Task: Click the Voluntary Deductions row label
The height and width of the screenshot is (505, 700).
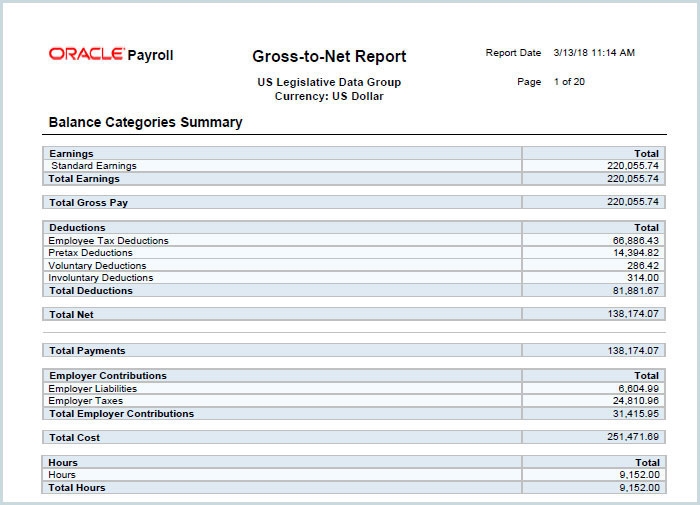Action: 97,266
